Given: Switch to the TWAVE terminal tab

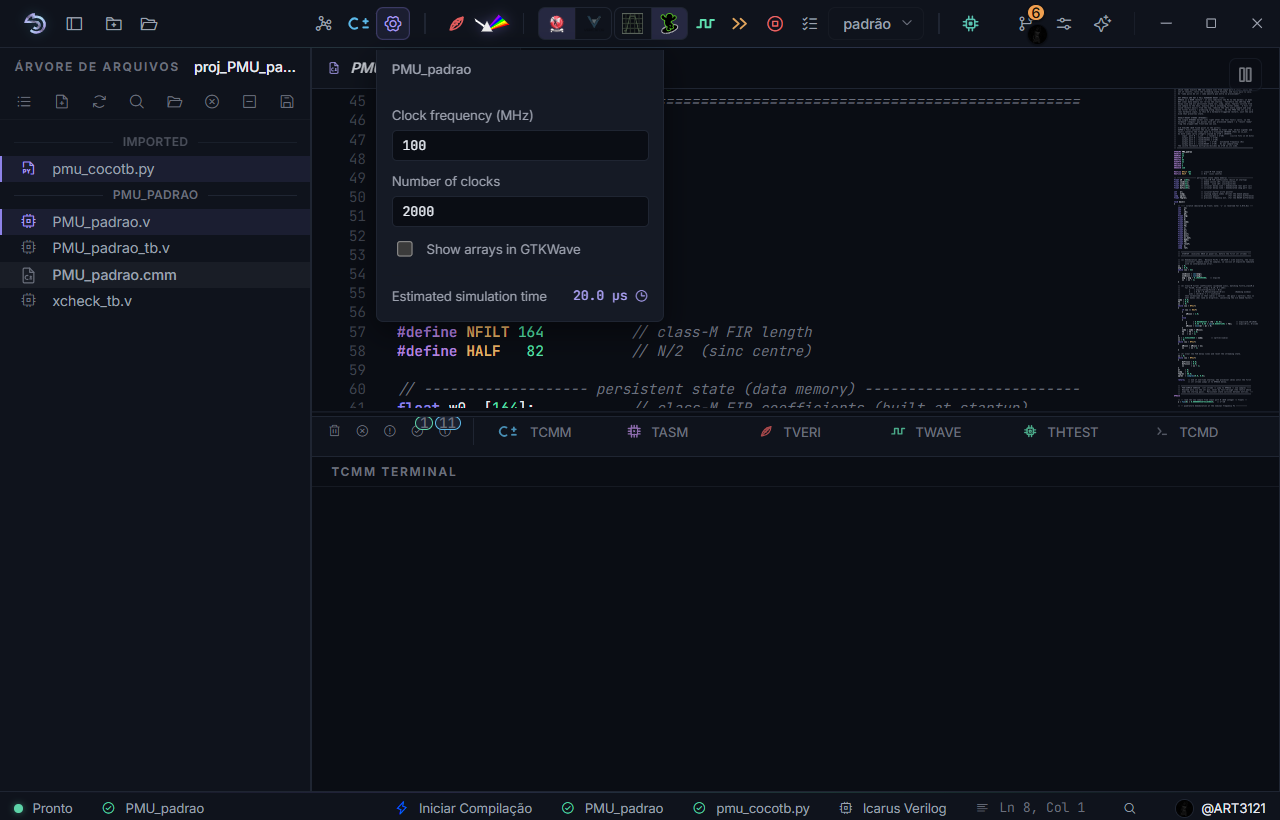Looking at the screenshot, I should tap(925, 432).
